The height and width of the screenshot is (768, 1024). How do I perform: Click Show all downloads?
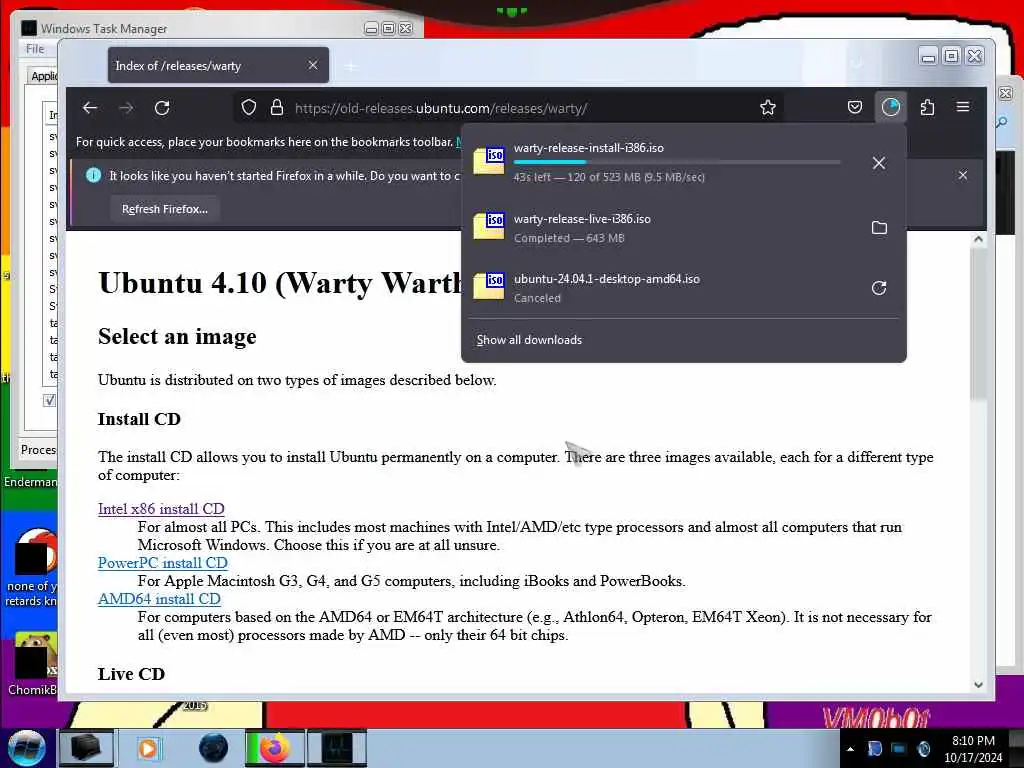pos(529,340)
